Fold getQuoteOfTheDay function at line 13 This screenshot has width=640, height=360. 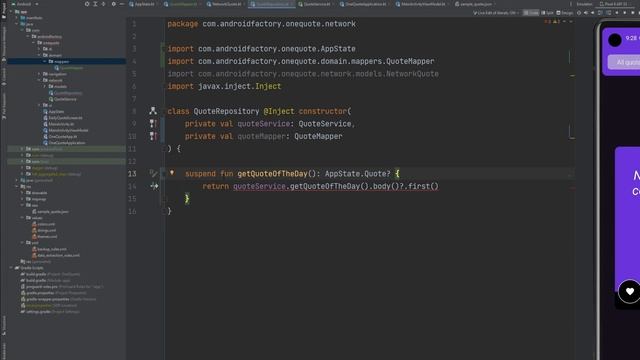(163, 173)
